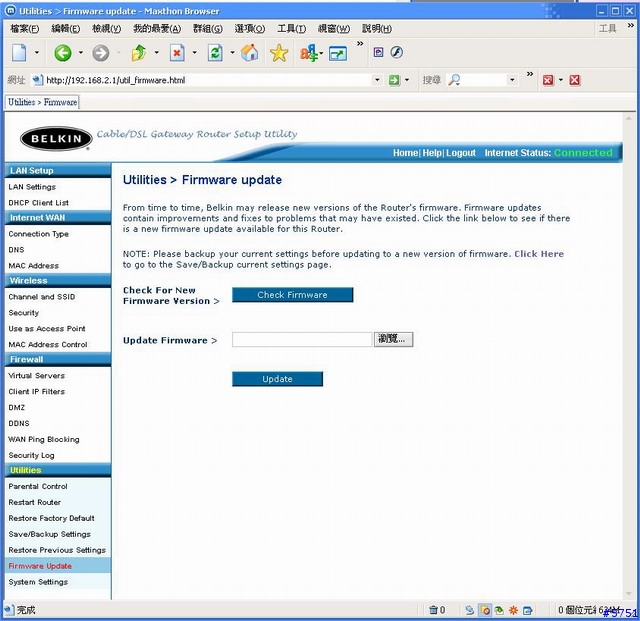Screen dimensions: 640x621
Task: Open the 選項(O) menu
Action: (250, 29)
